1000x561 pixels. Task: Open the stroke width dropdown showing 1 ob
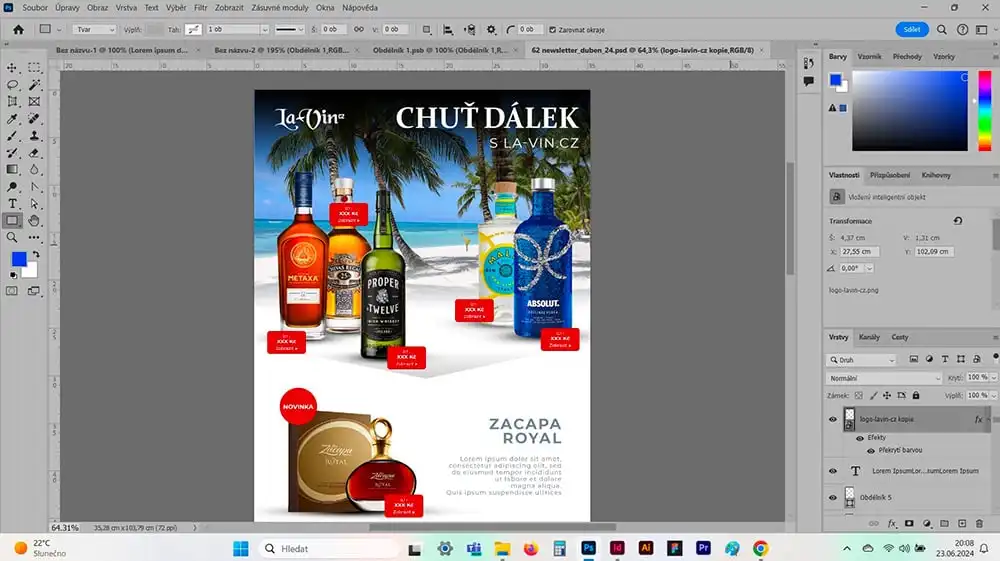265,29
